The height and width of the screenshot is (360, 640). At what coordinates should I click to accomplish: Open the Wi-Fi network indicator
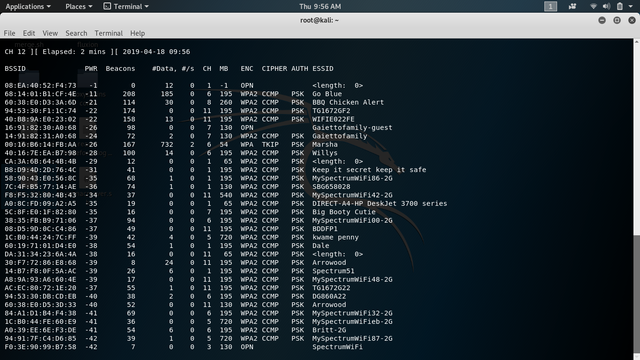593,6
